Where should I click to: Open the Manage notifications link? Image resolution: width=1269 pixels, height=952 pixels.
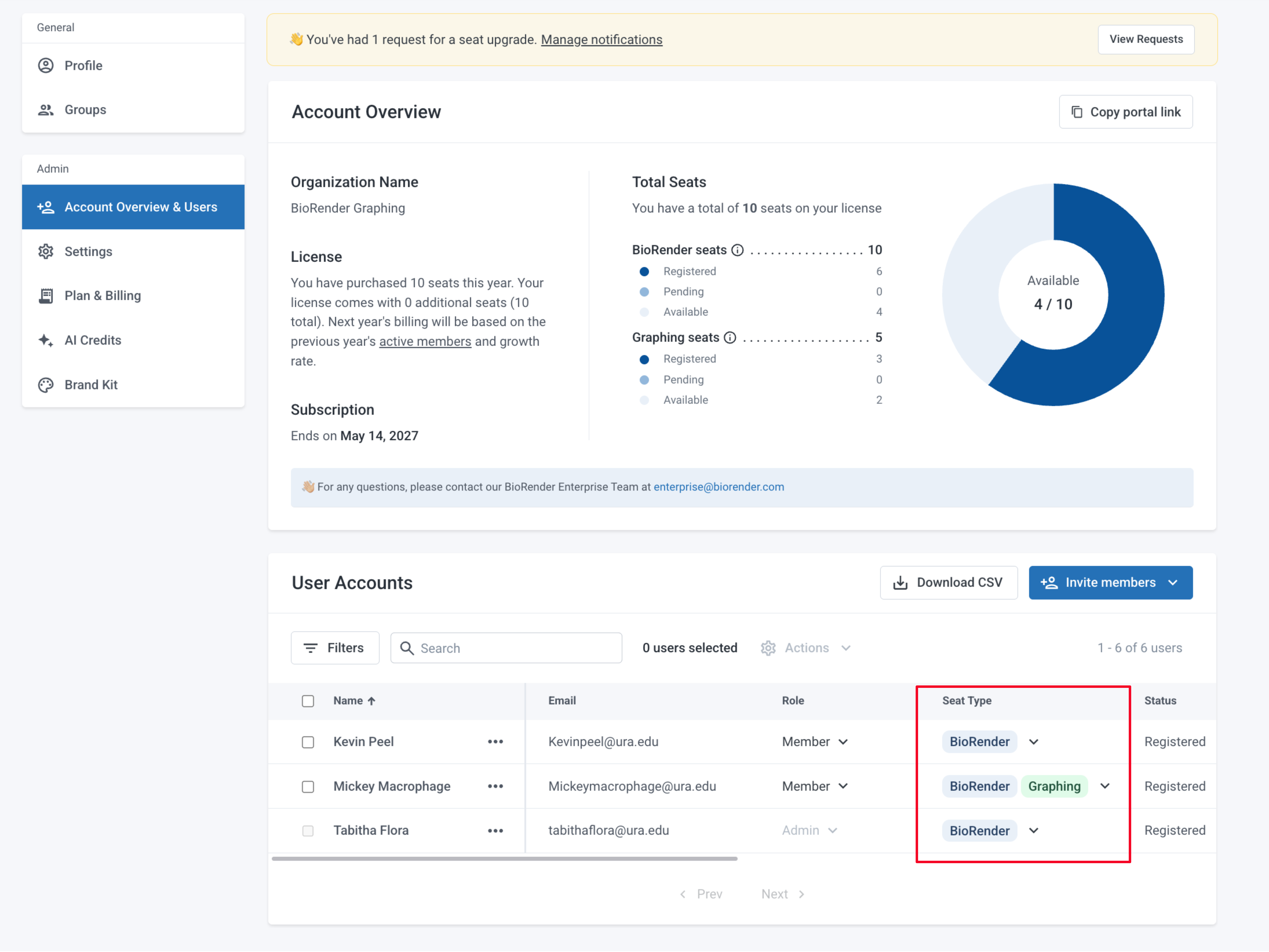tap(601, 40)
